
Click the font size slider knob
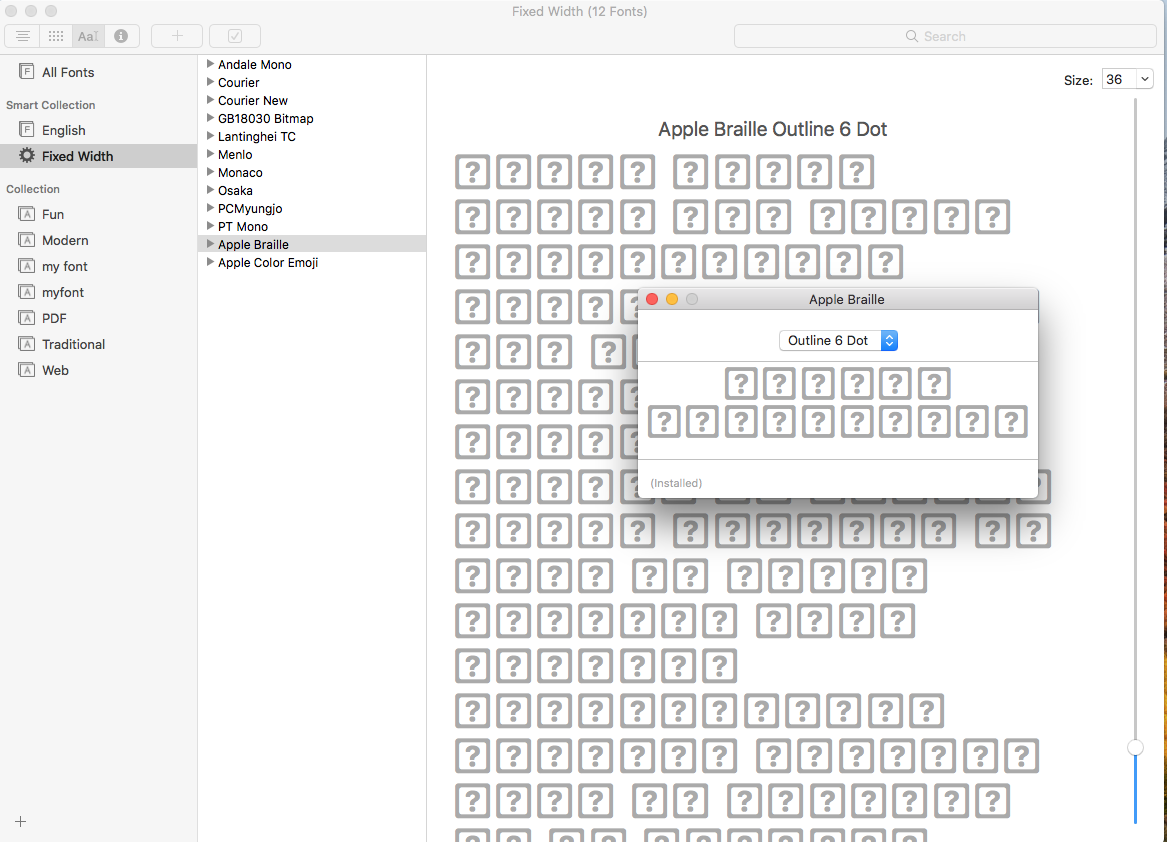pyautogui.click(x=1135, y=747)
